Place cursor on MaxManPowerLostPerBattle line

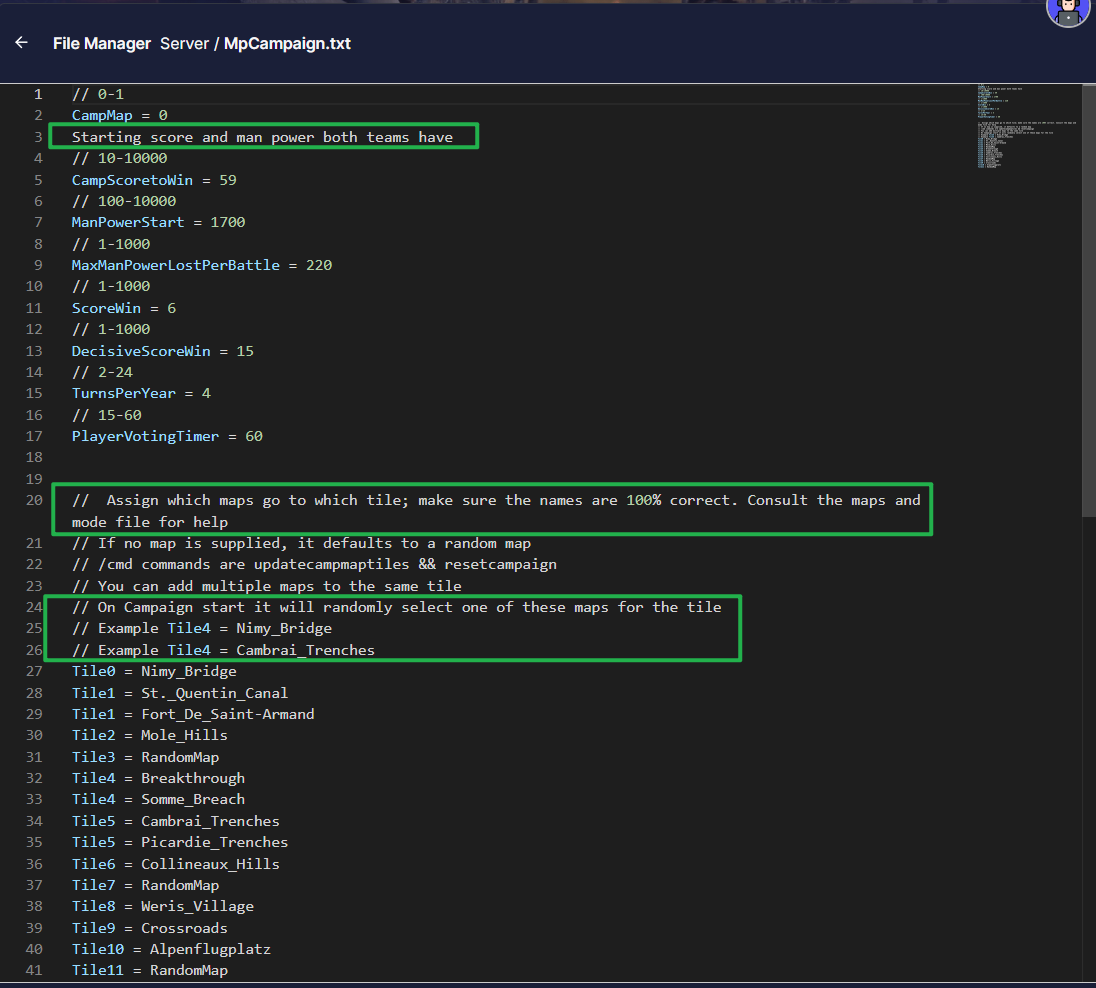(x=201, y=265)
